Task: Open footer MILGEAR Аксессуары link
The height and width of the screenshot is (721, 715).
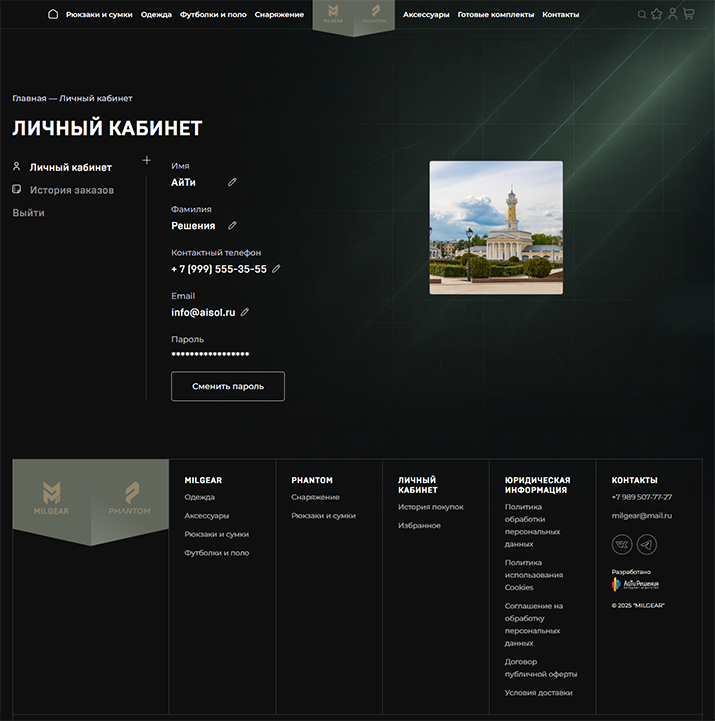Action: (207, 515)
